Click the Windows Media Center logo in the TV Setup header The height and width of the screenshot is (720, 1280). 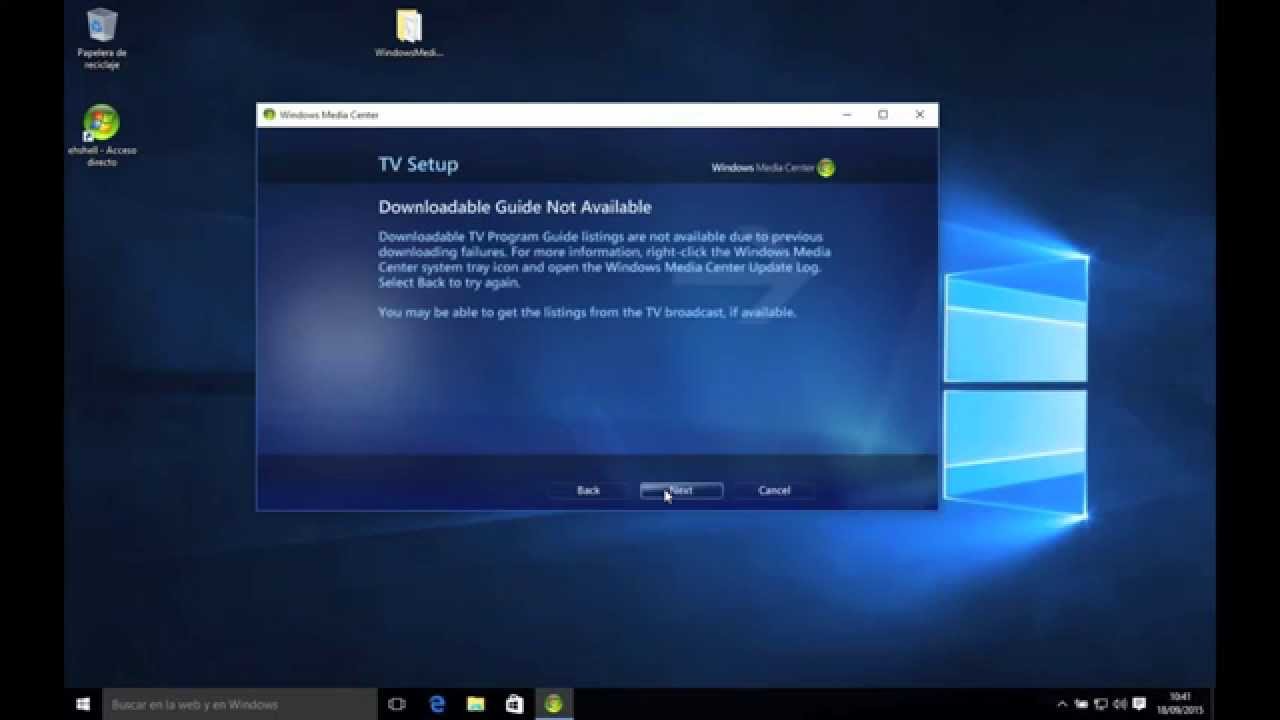click(x=824, y=168)
